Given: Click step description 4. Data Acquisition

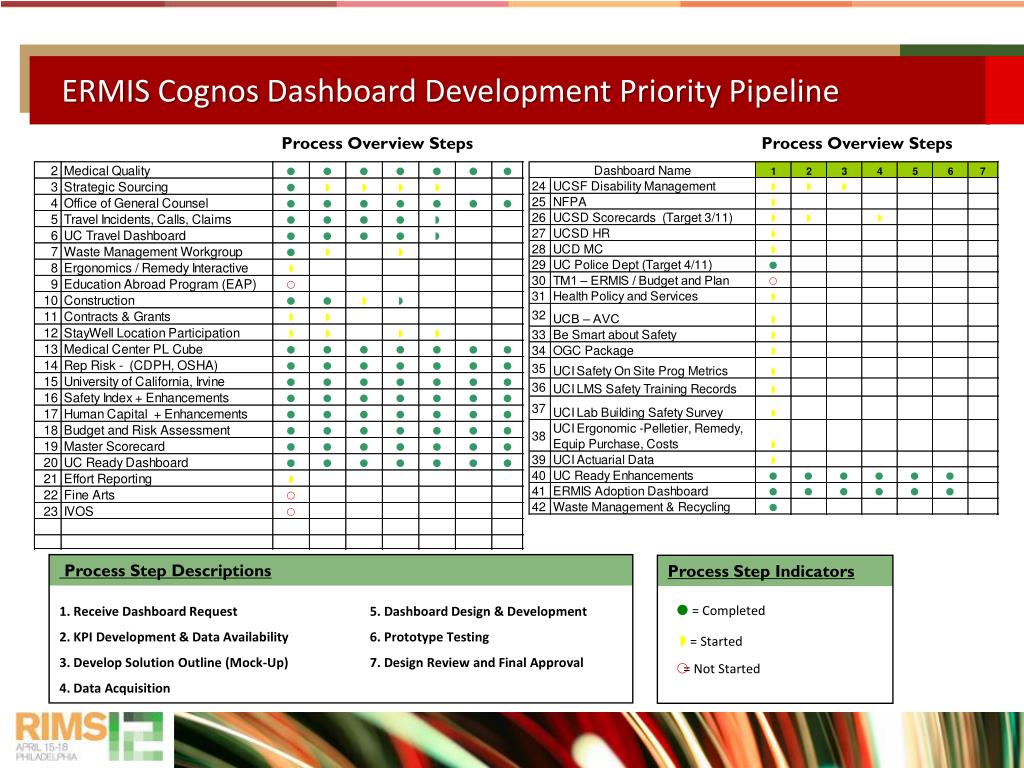Looking at the screenshot, I should (x=114, y=688).
